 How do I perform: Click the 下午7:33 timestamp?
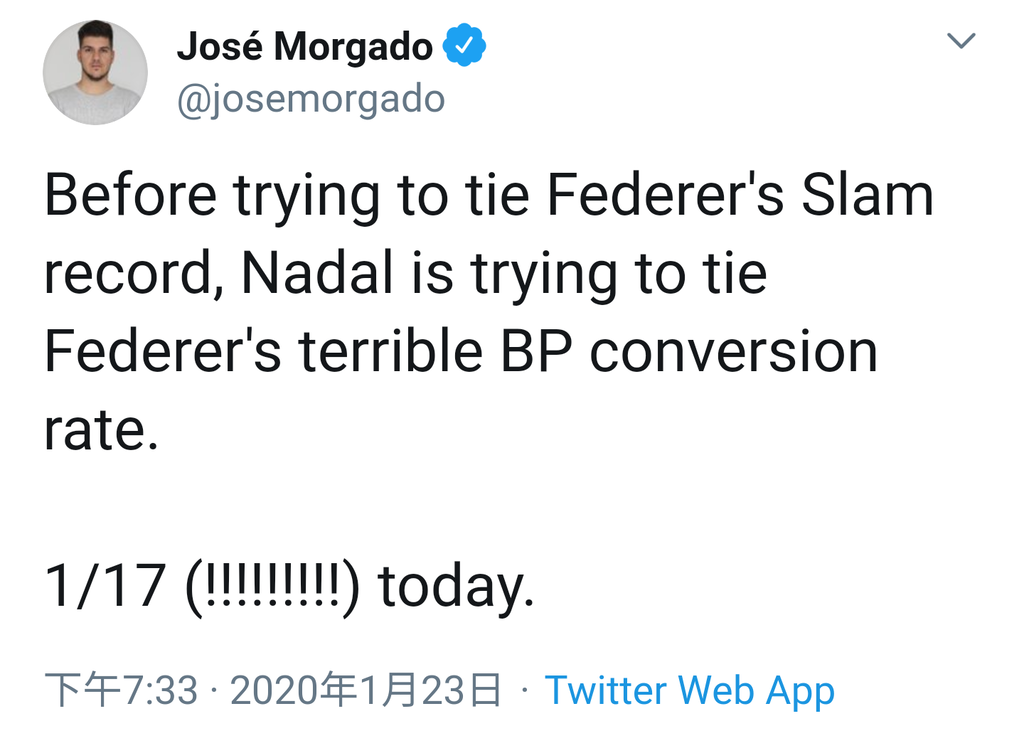click(121, 690)
